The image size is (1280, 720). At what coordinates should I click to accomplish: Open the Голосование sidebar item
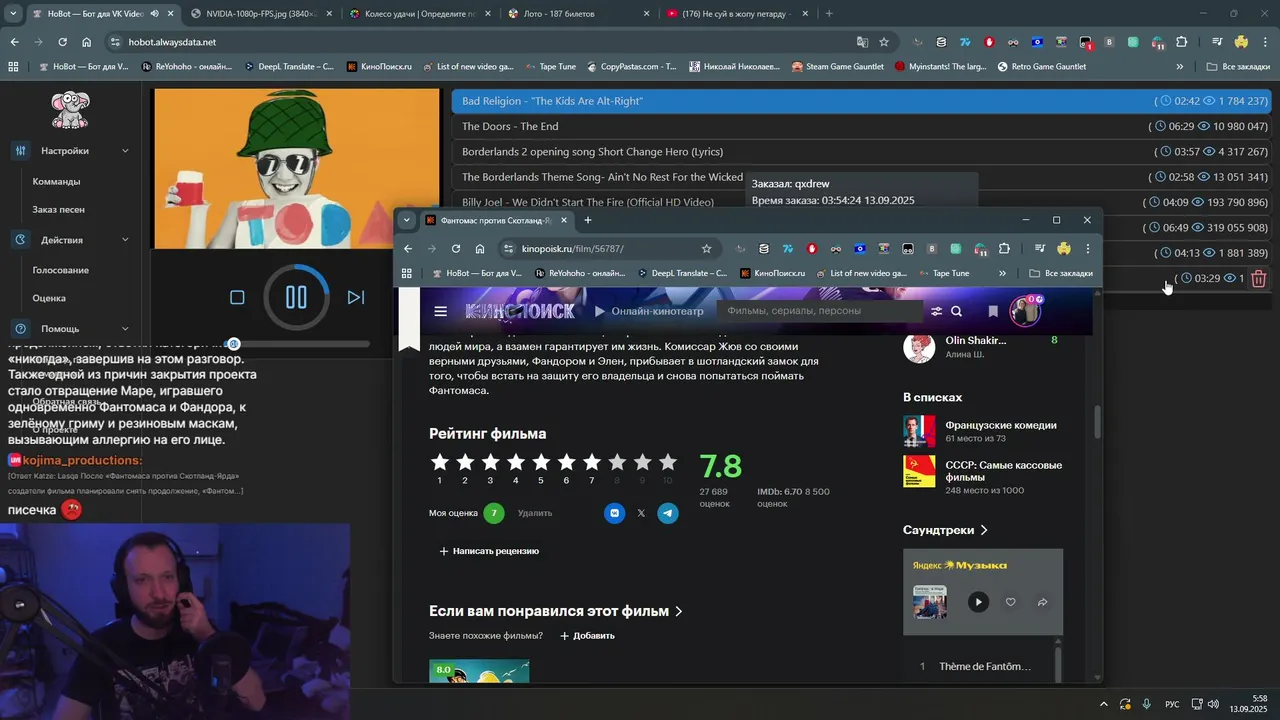click(60, 270)
